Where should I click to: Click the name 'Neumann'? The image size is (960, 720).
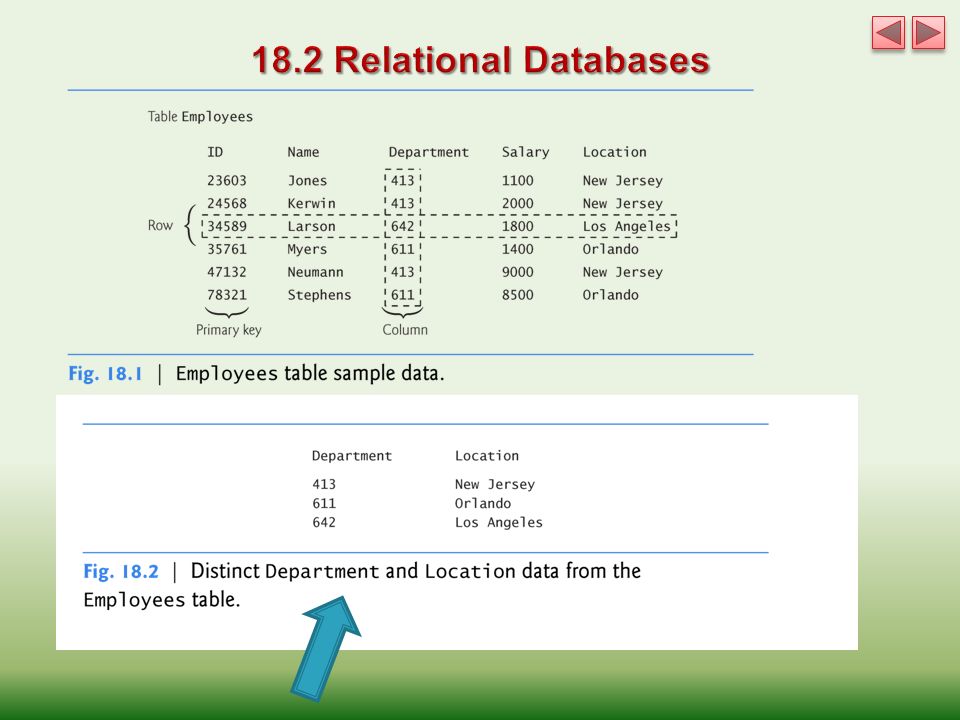click(315, 272)
